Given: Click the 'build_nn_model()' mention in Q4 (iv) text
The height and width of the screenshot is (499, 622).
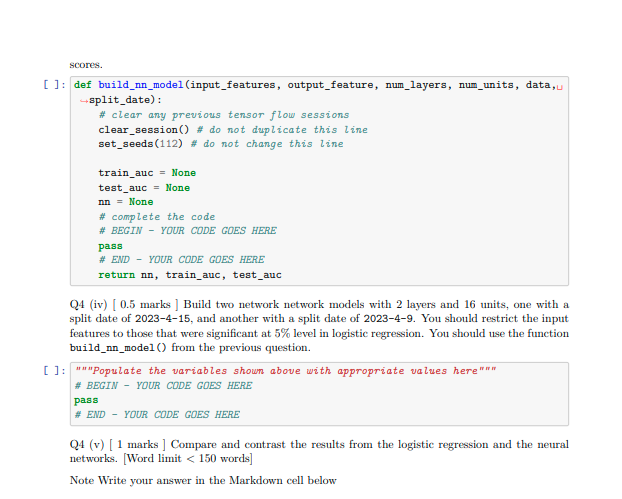Looking at the screenshot, I should pos(118,348).
